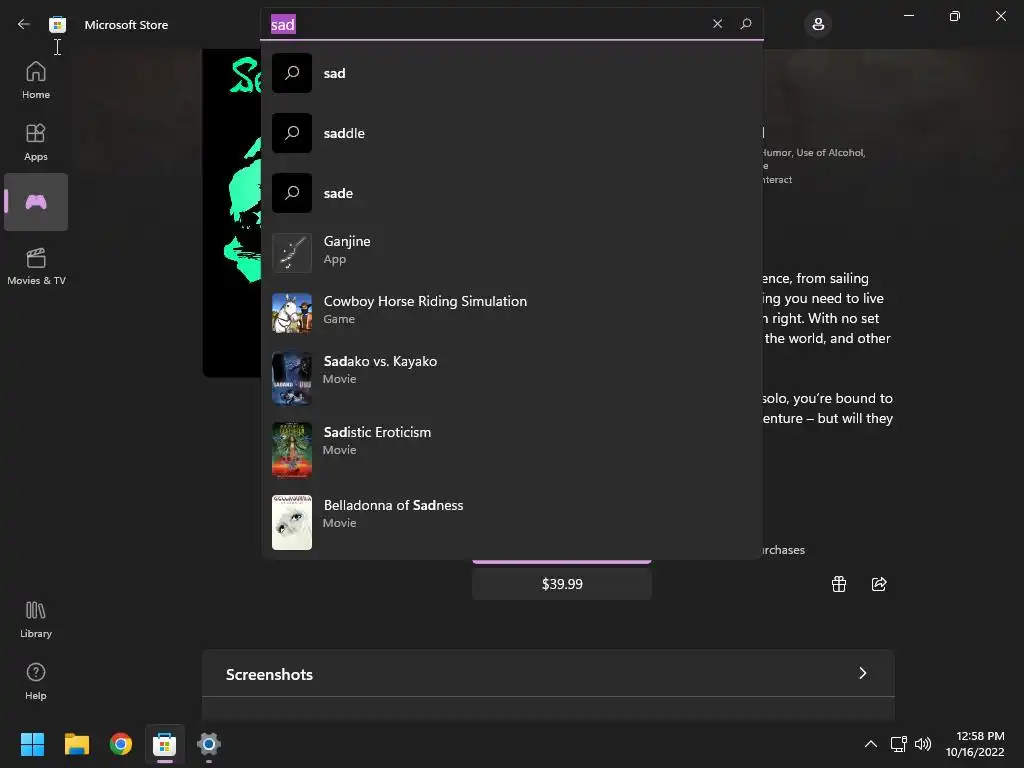This screenshot has width=1024, height=768.
Task: Click the volume speaker tray icon
Action: 923,744
